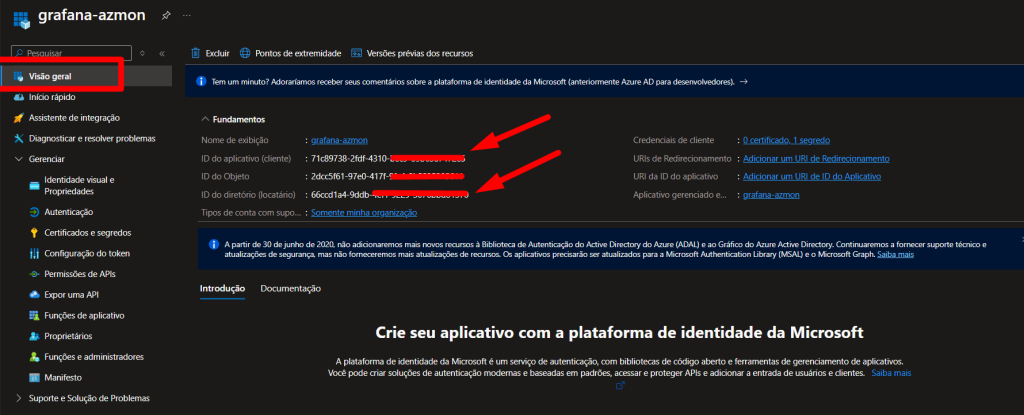Click the Pontos de extremidade globe icon
Screen dimensions: 1024x415
[245, 53]
